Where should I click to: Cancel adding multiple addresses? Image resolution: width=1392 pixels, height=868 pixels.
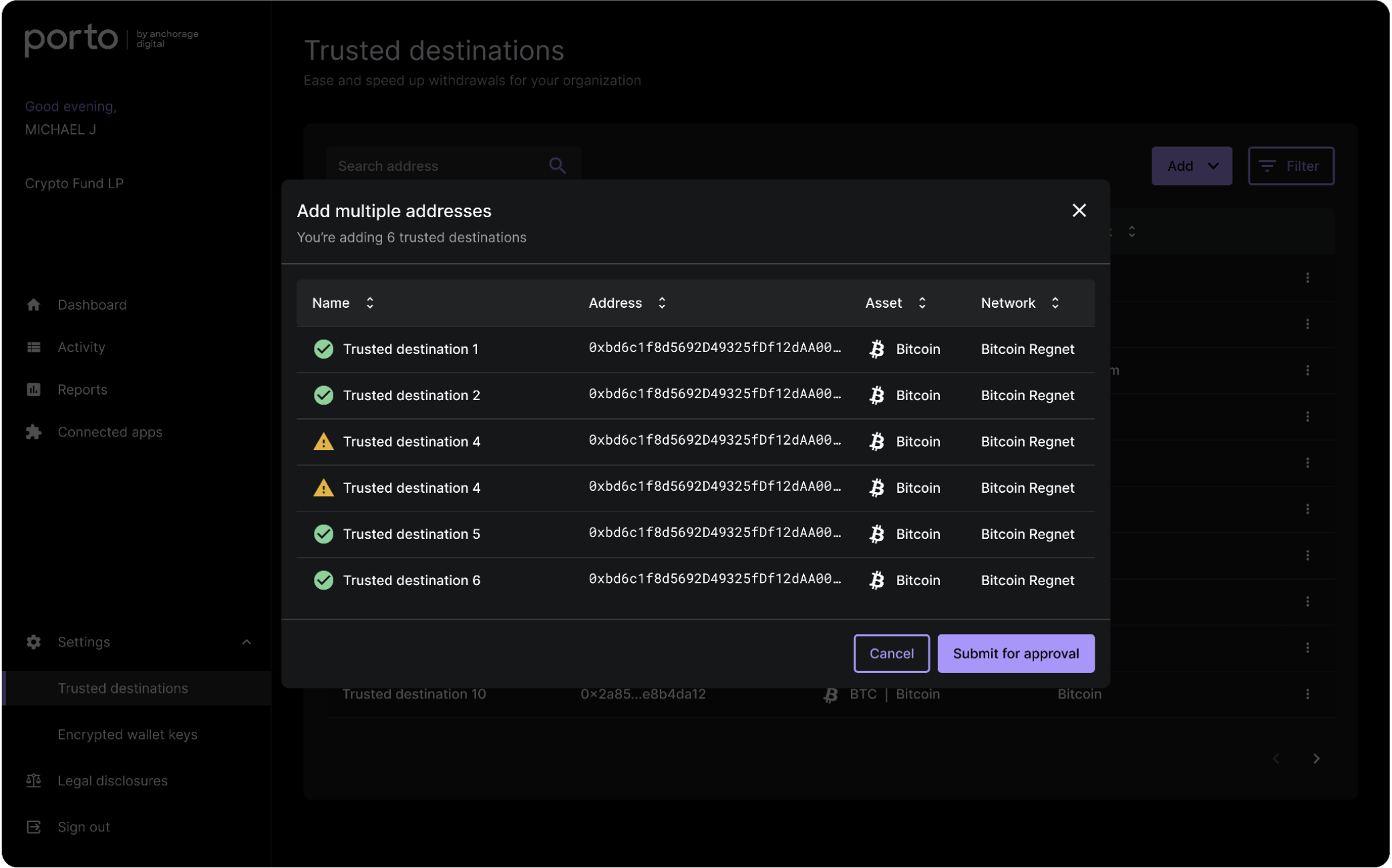click(x=891, y=653)
